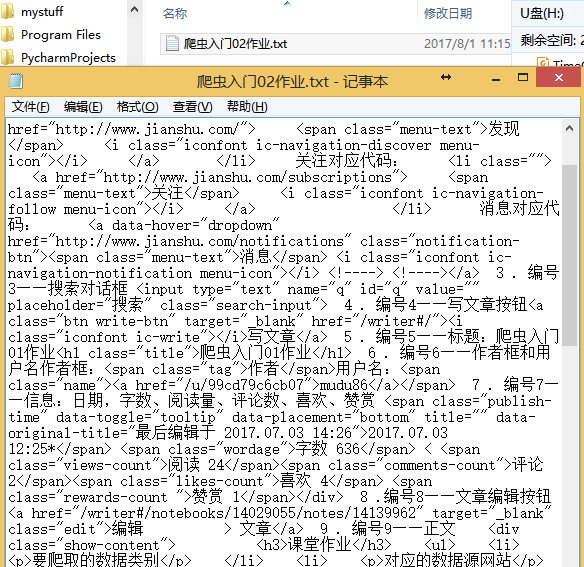
Task: Open the 编辑(E) menu
Action: coord(83,107)
